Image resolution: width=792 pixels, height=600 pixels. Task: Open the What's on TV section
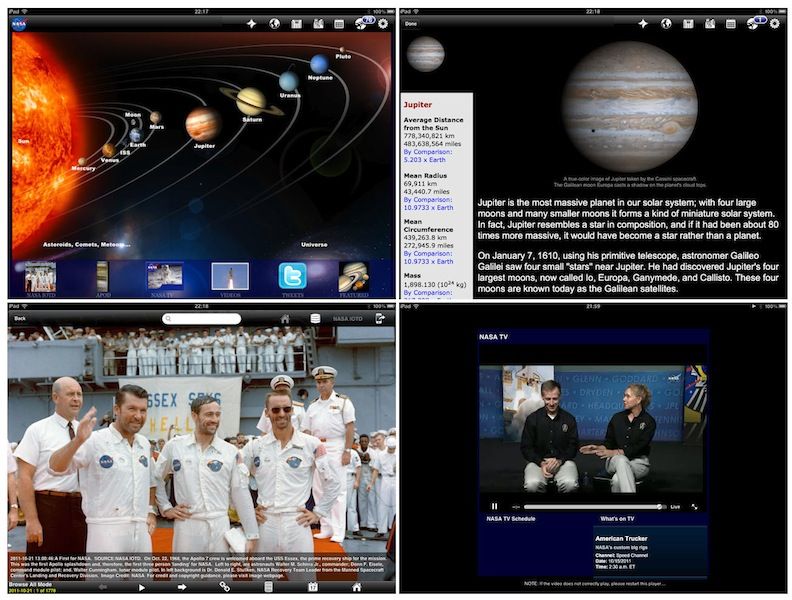pos(617,519)
